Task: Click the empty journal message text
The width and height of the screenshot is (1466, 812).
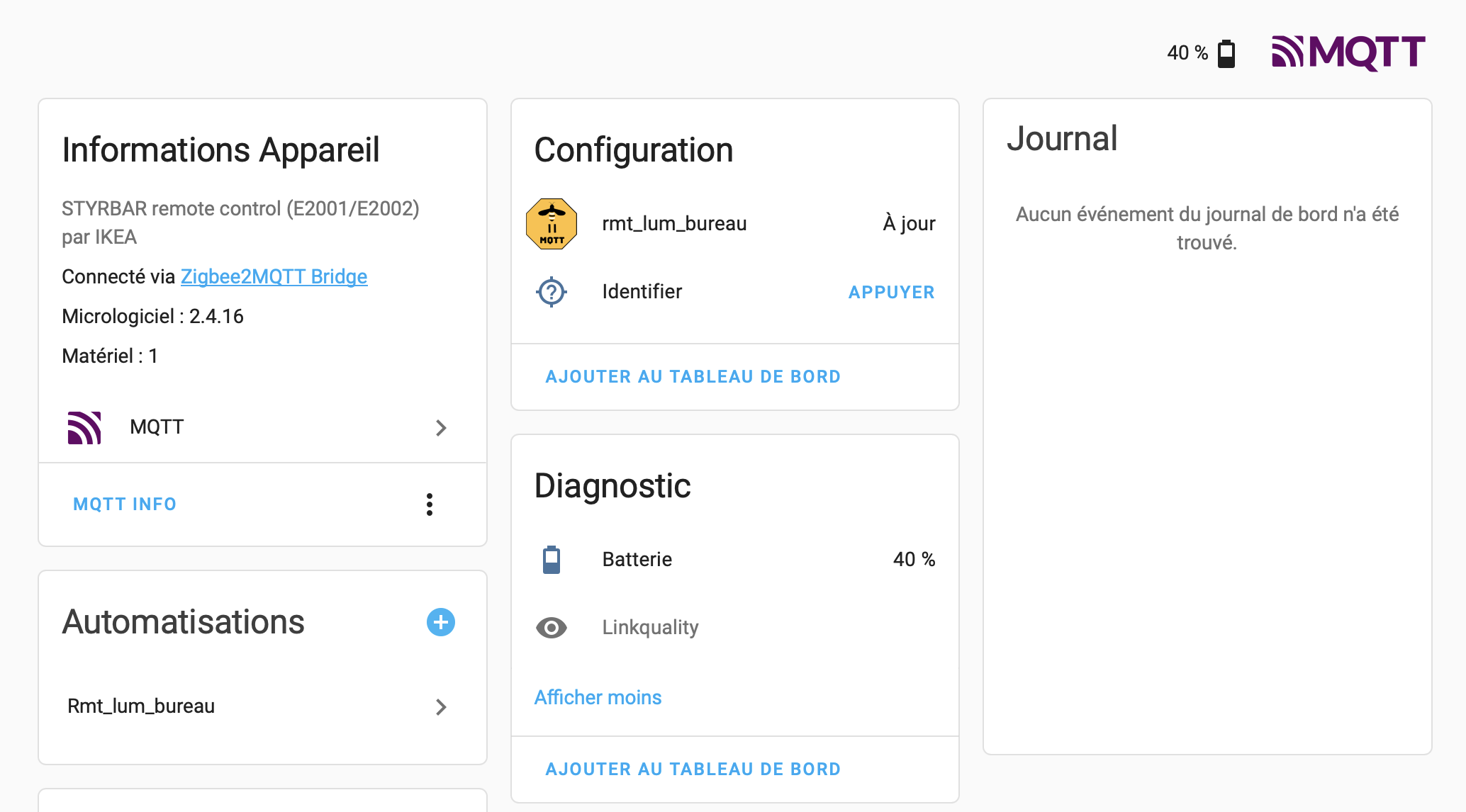Action: coord(1207,228)
